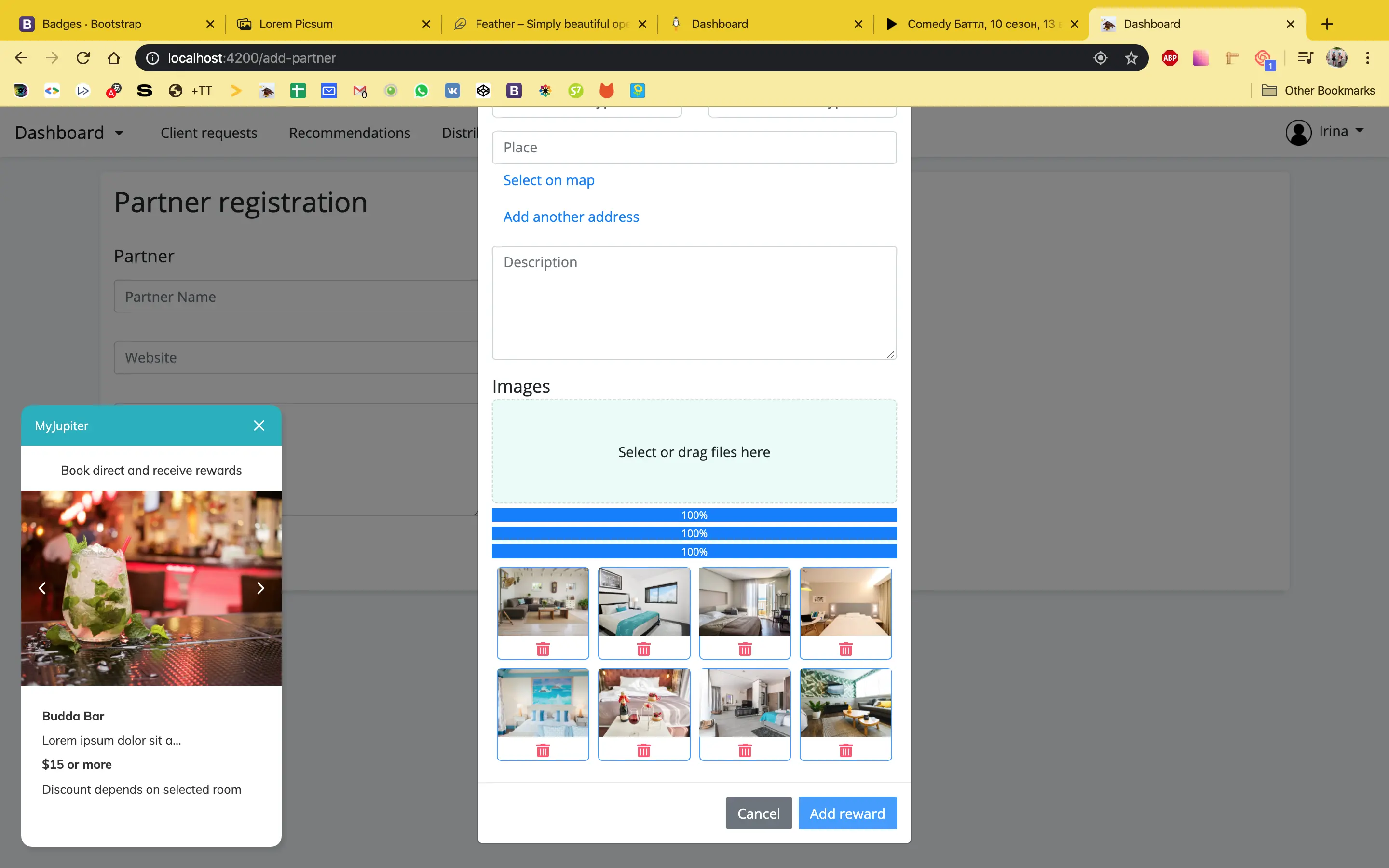Screen dimensions: 1389x868
Task: Click the delete icon on sixth room image
Action: tap(644, 749)
